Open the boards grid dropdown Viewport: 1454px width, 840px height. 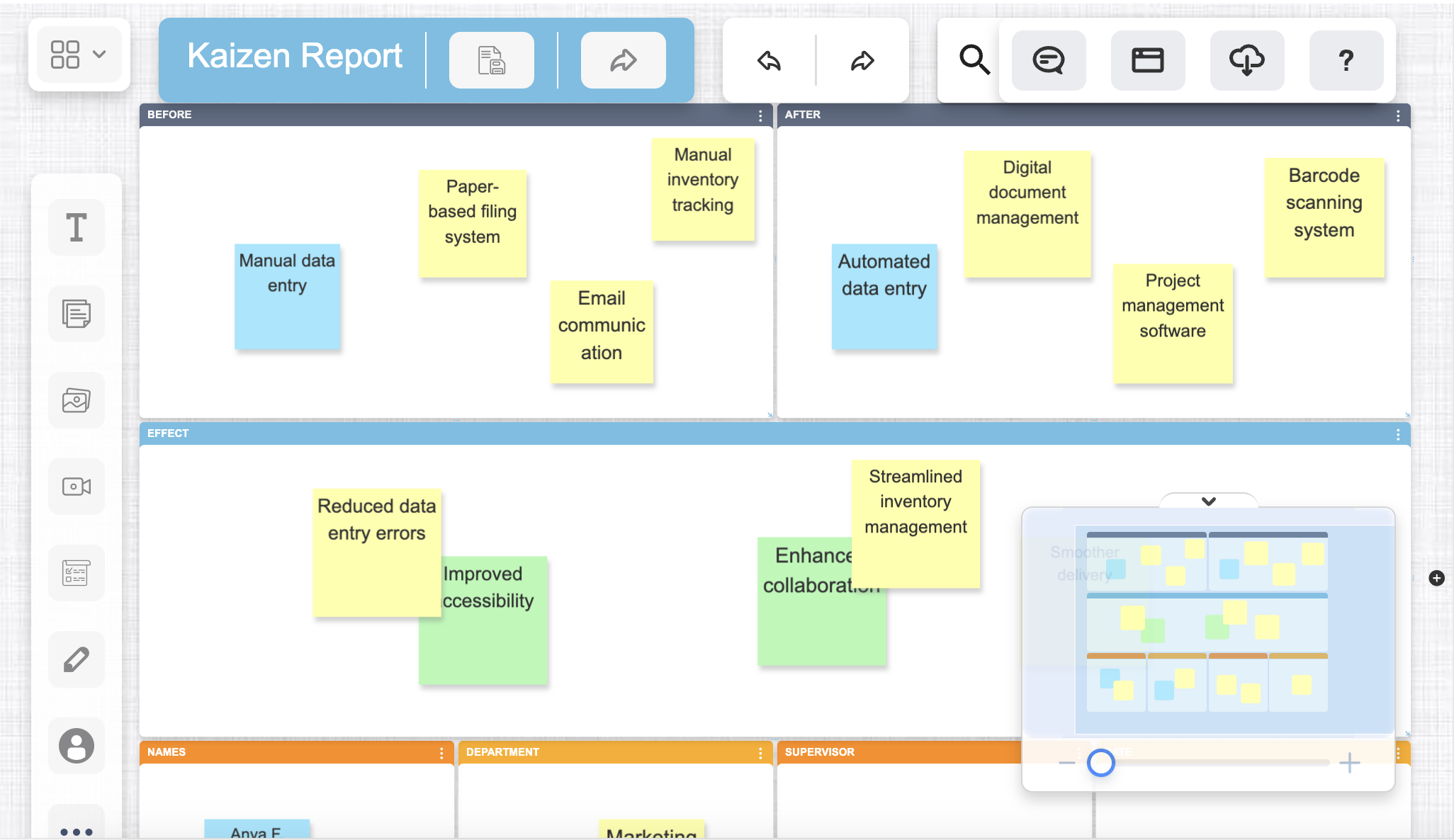pyautogui.click(x=79, y=55)
